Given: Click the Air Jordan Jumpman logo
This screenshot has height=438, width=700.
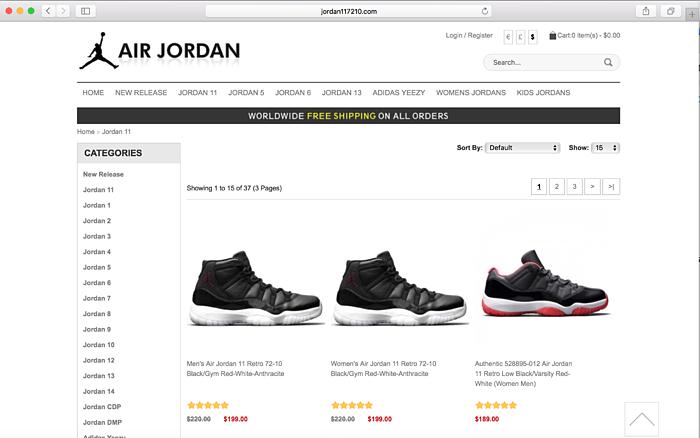Looking at the screenshot, I should click(x=99, y=50).
